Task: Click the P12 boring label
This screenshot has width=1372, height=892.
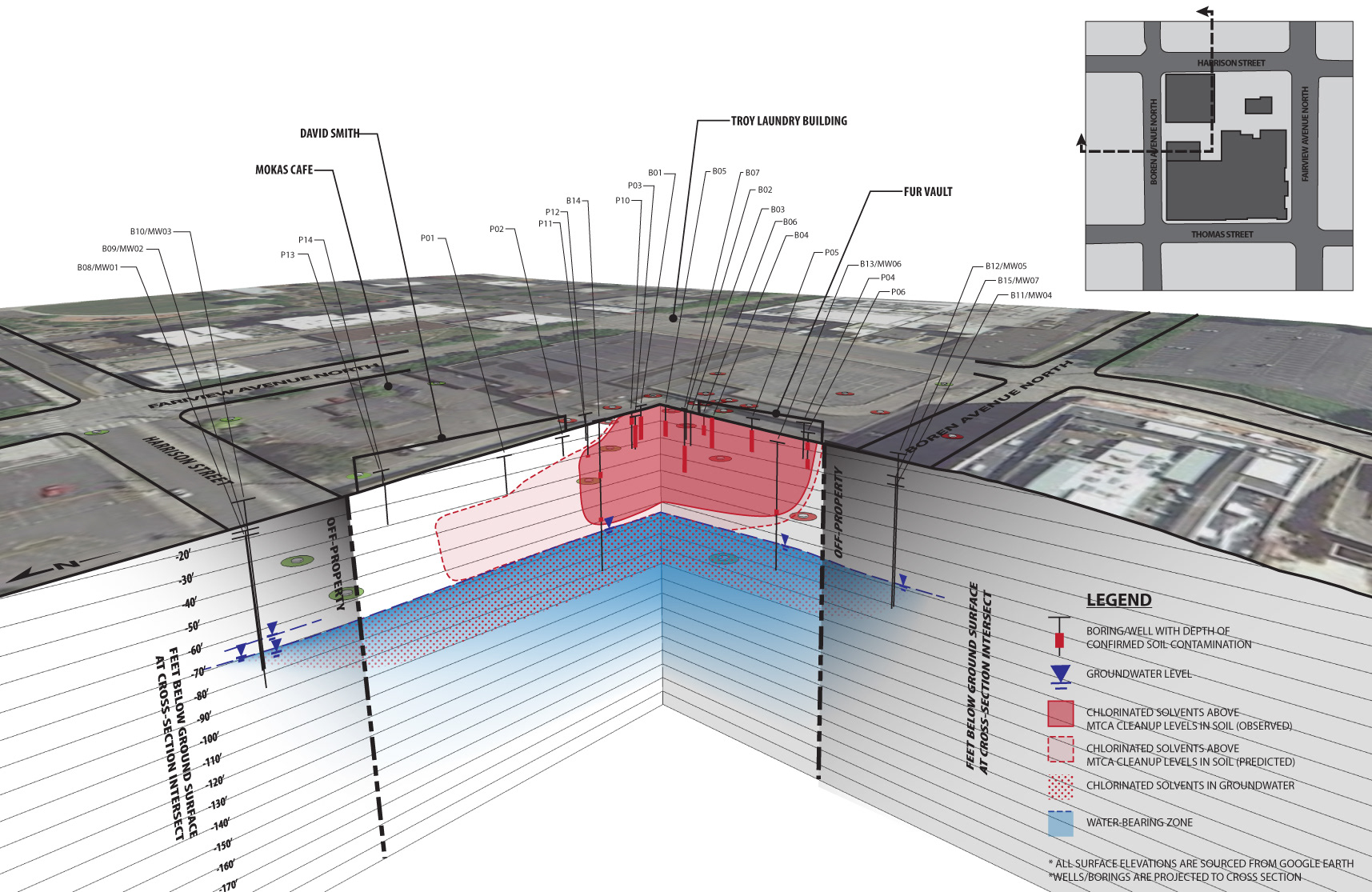Action: point(553,213)
